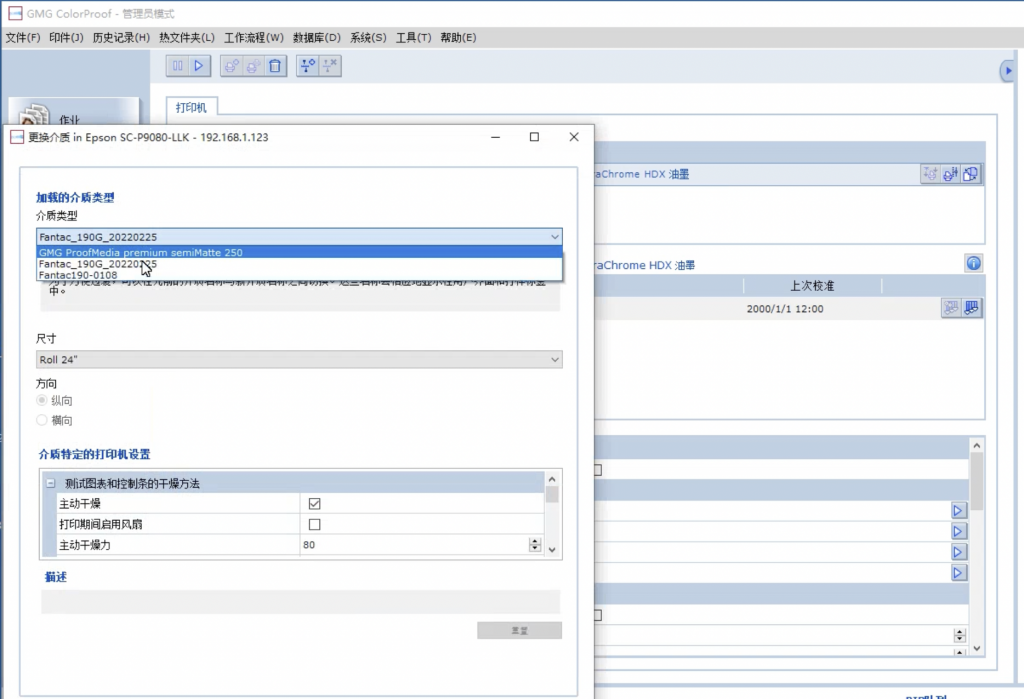The height and width of the screenshot is (699, 1024).
Task: Click the second greyed printer icon before trash
Action: 253,65
